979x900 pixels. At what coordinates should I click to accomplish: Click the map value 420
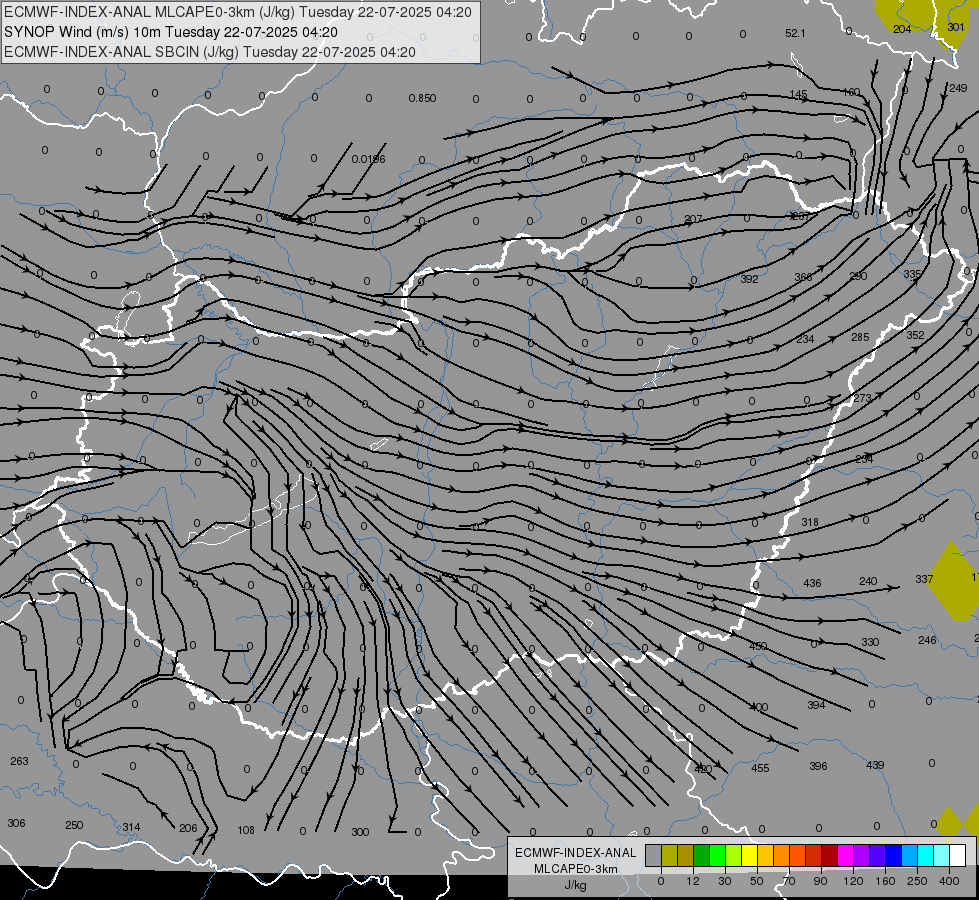[x=703, y=769]
